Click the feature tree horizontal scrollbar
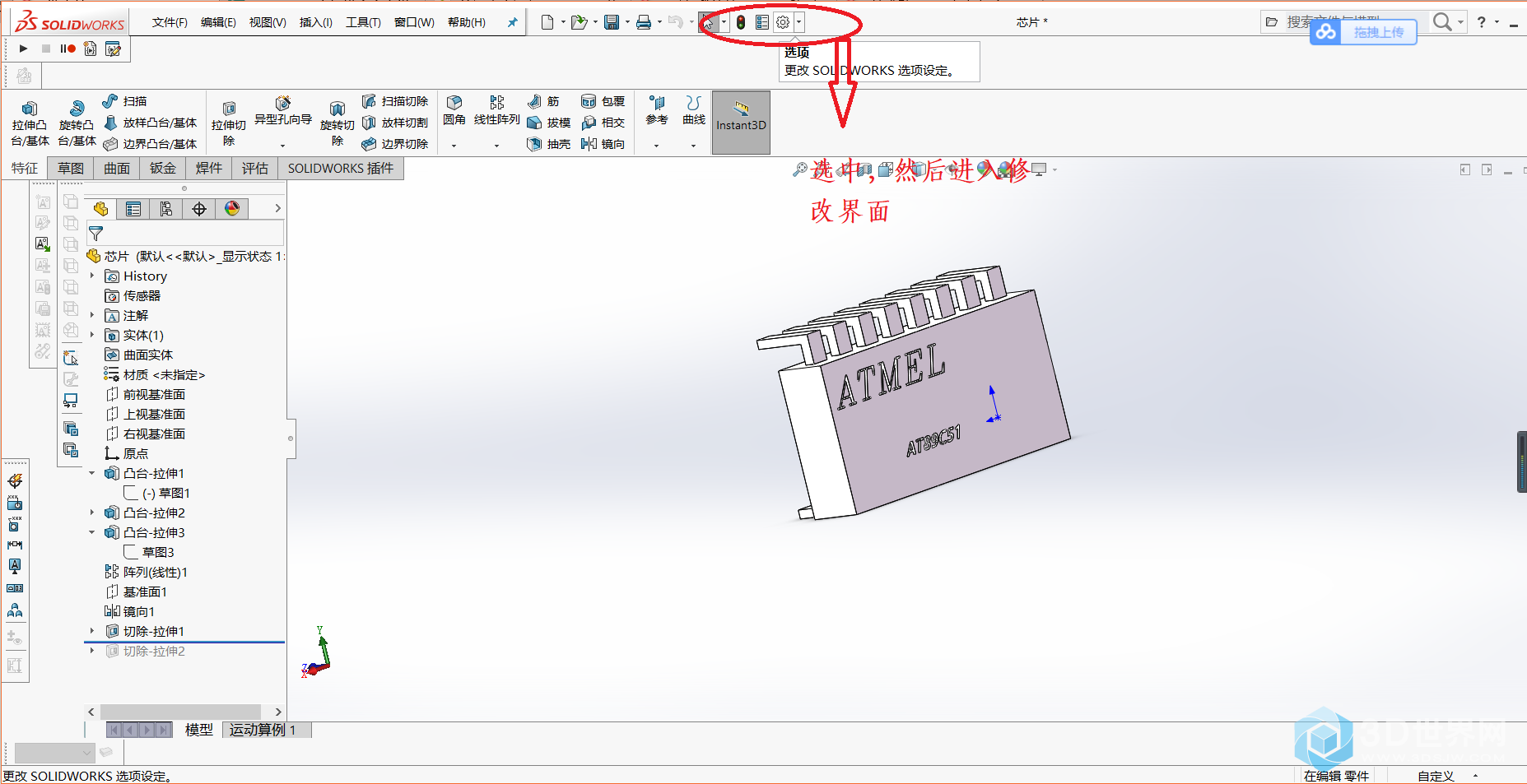 point(180,712)
